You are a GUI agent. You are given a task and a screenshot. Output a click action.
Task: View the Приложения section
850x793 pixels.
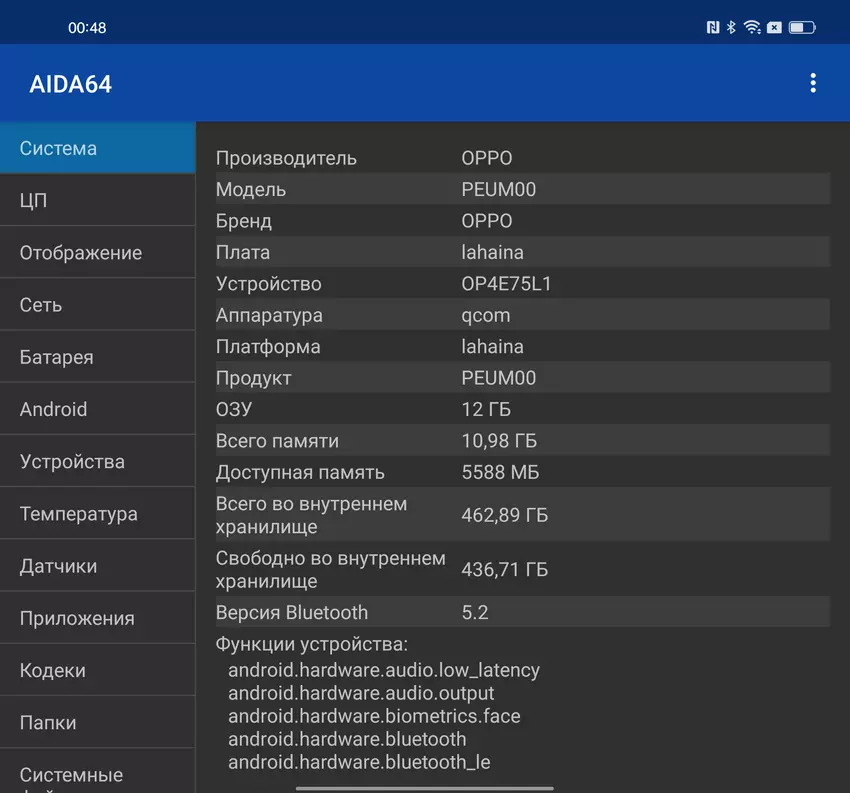point(97,618)
